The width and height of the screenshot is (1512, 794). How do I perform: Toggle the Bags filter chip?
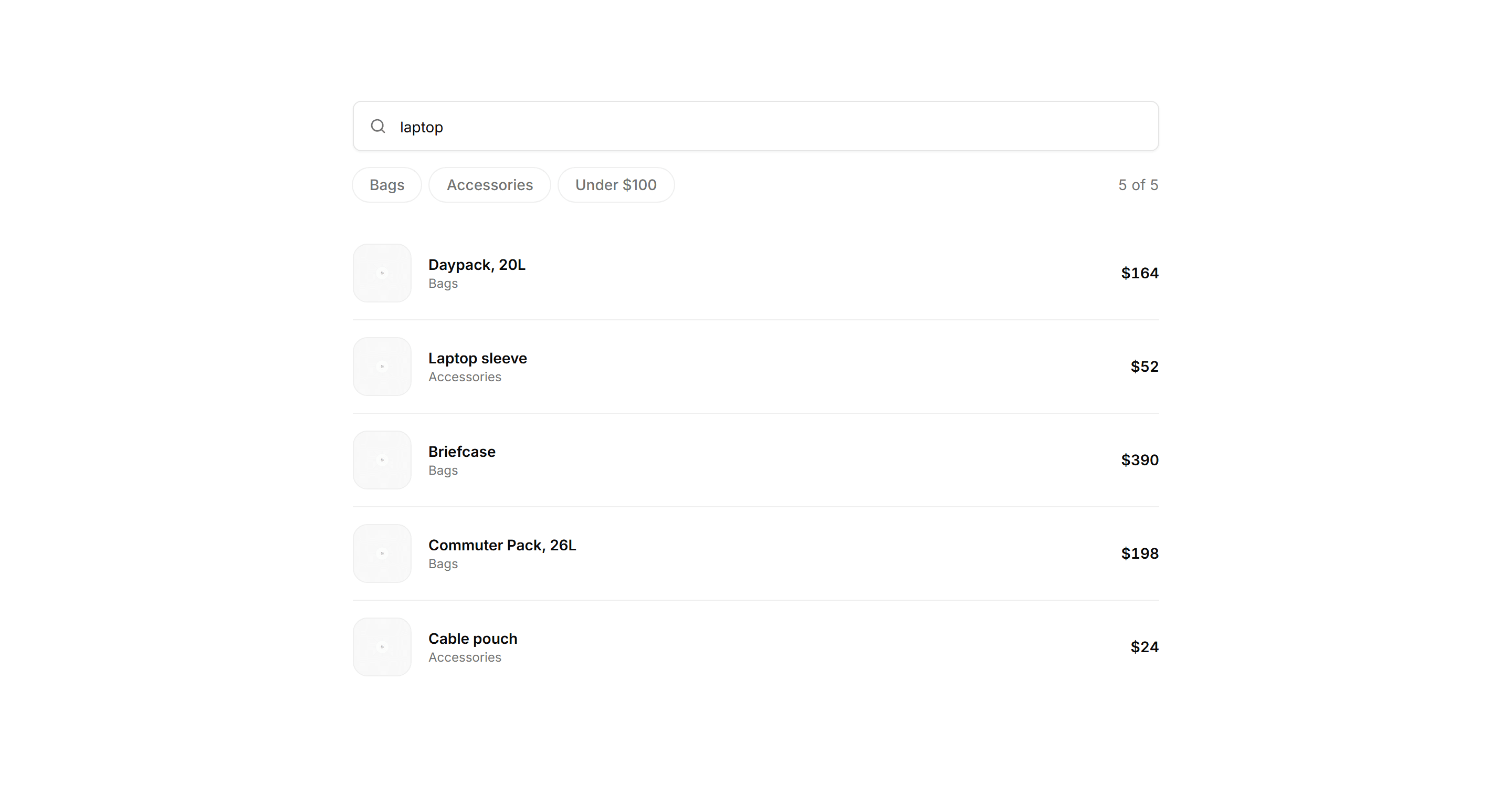[387, 185]
